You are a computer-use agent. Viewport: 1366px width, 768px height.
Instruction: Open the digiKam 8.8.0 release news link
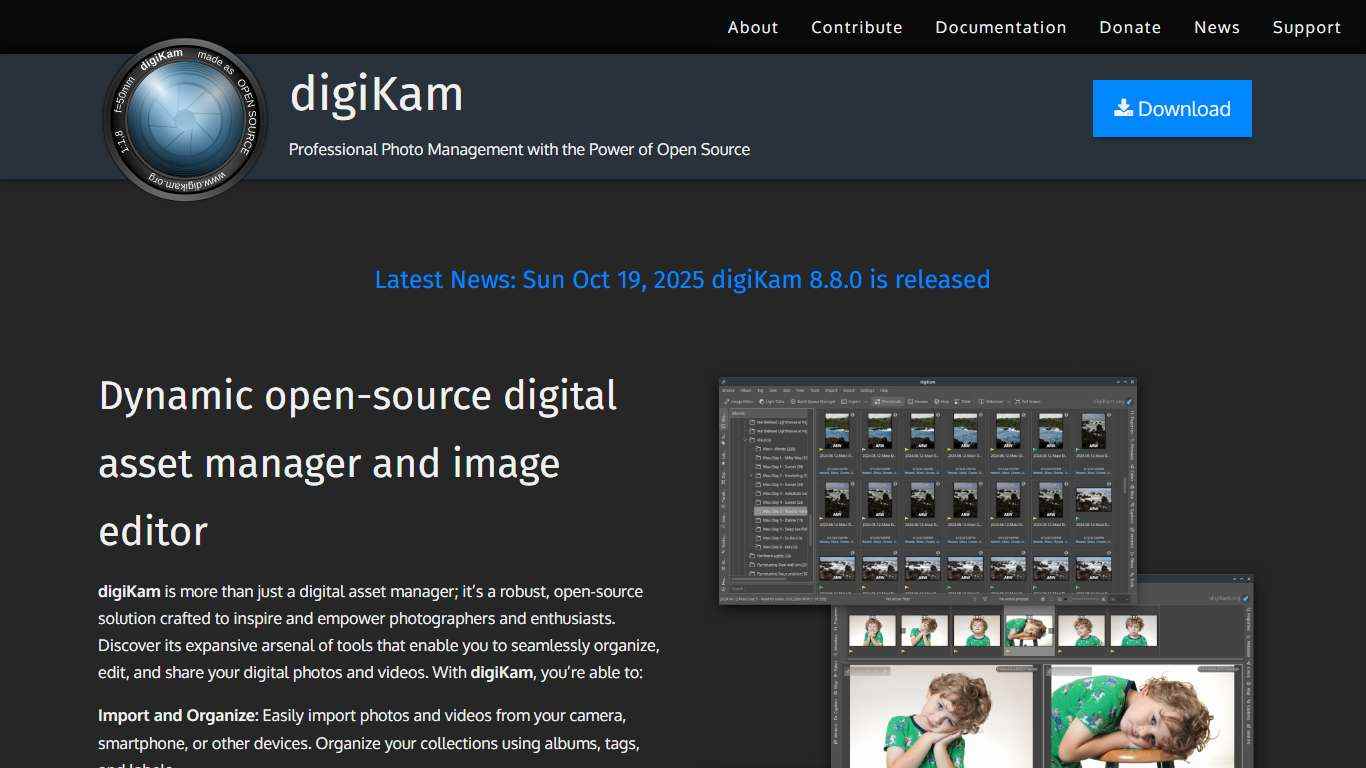pos(683,280)
